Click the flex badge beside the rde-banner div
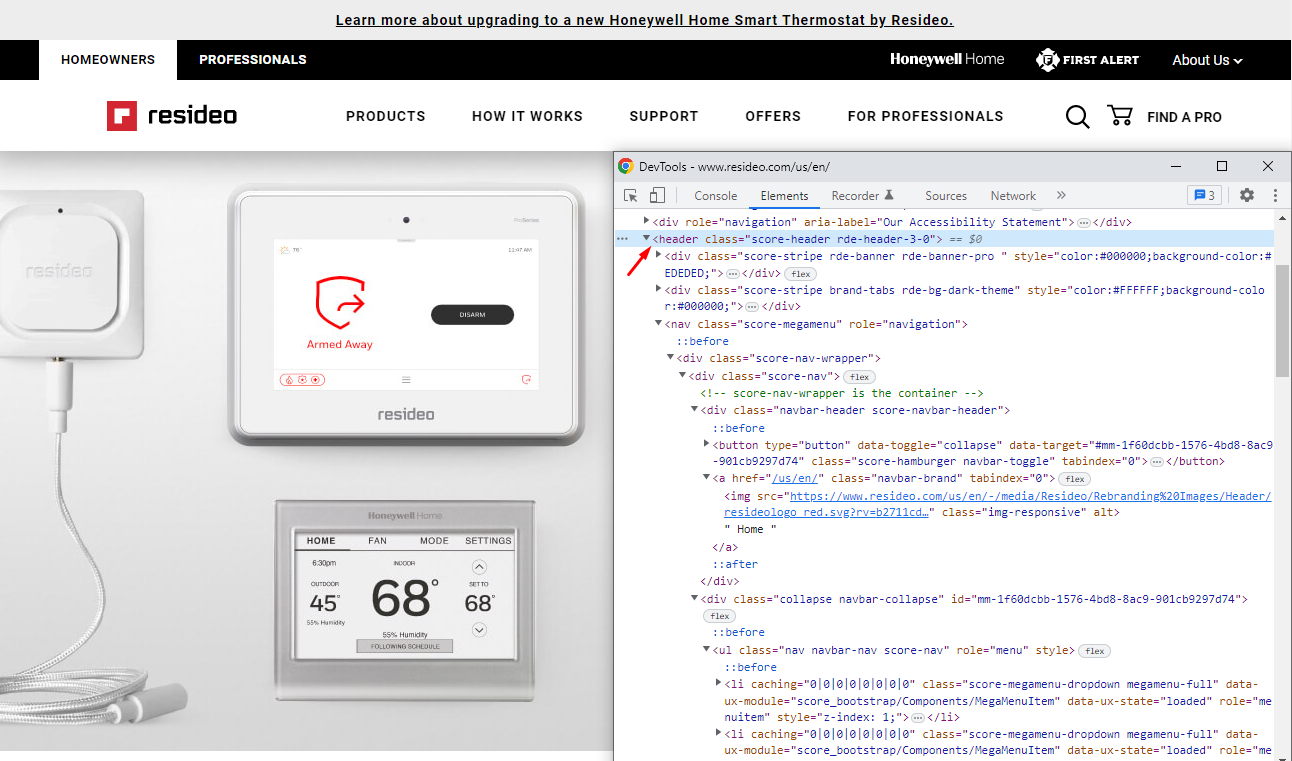Viewport: 1292px width, 761px height. coord(799,274)
